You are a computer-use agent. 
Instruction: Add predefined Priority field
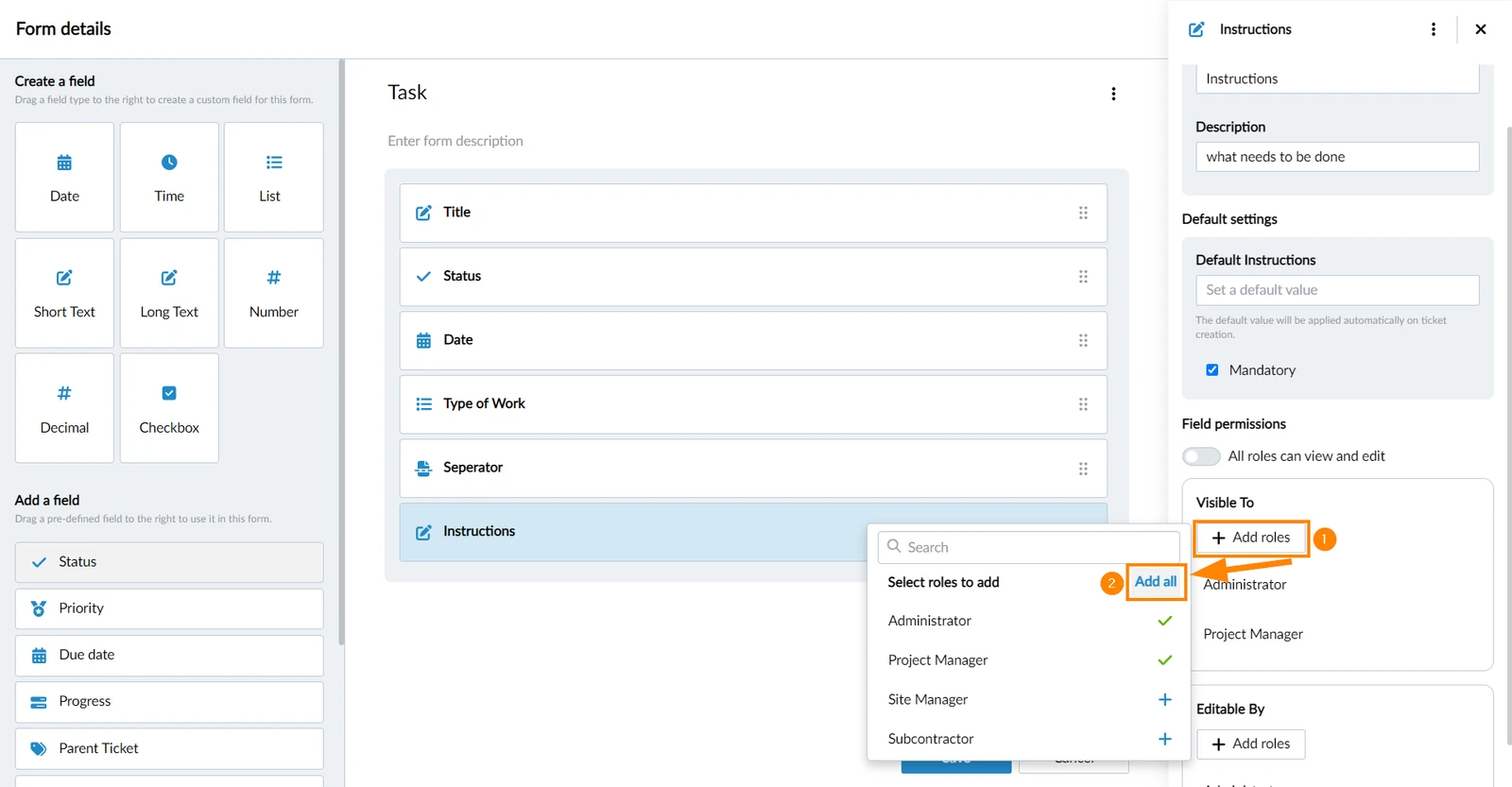[169, 608]
